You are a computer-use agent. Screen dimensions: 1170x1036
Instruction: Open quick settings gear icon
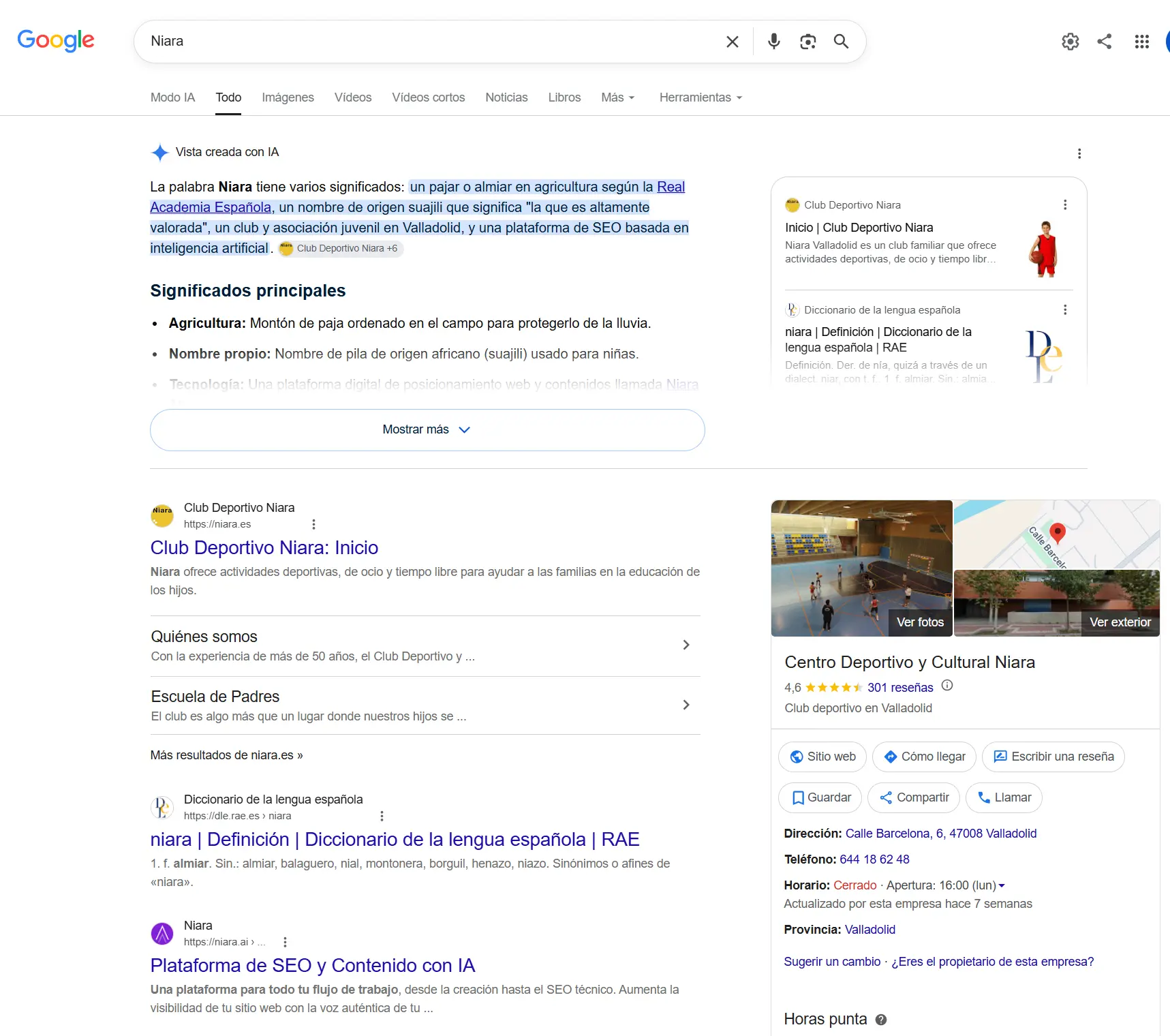pos(1071,42)
